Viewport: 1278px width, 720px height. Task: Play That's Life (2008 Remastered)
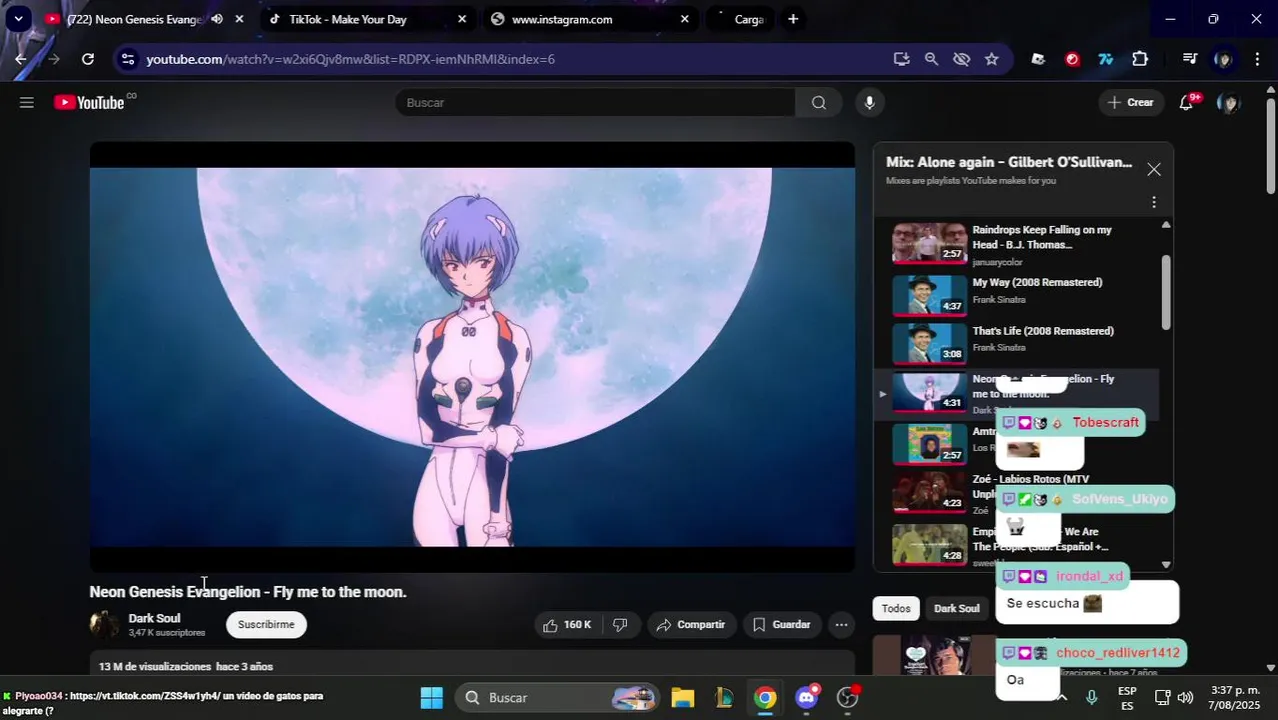pos(1018,343)
